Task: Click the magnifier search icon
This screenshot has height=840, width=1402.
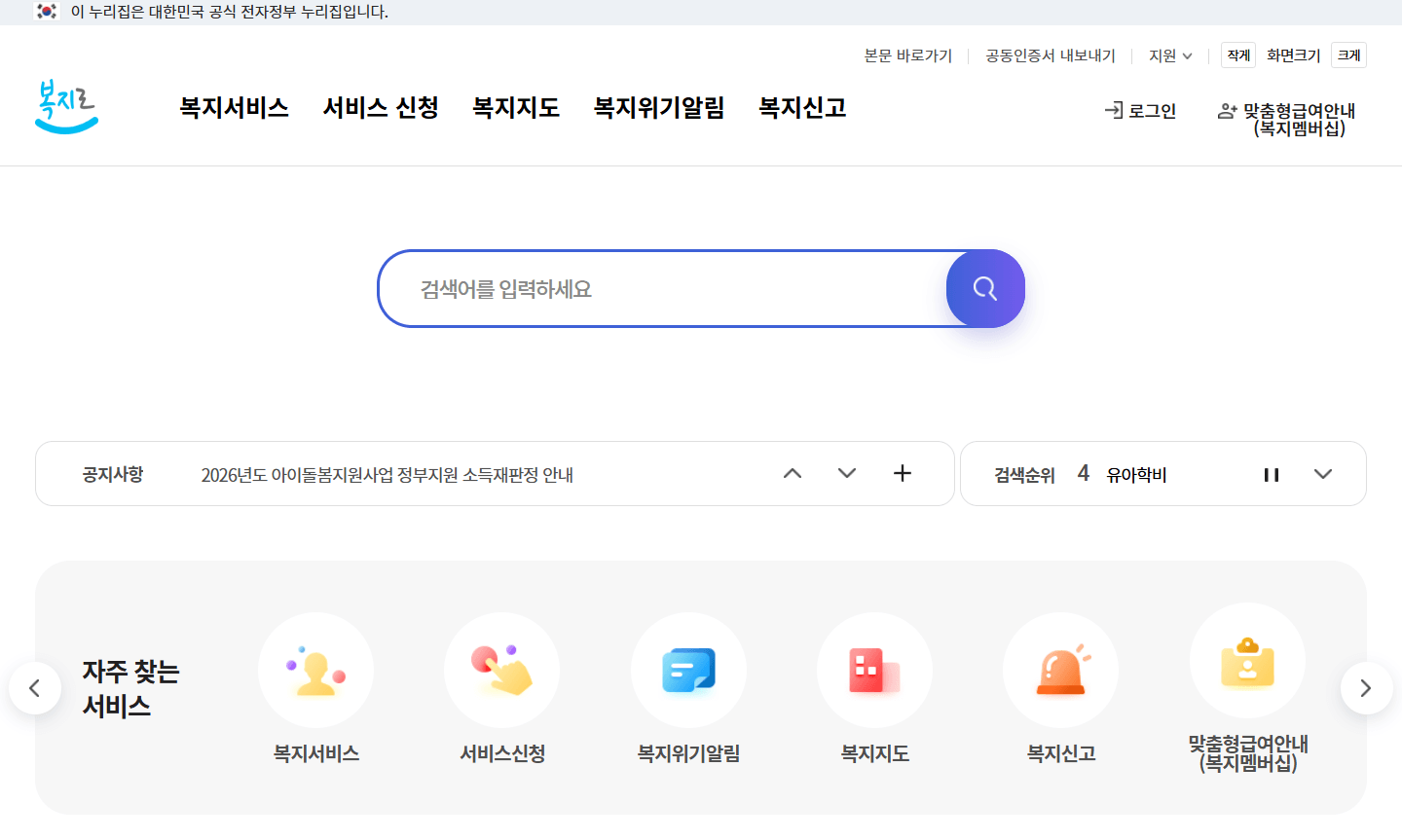Action: click(984, 288)
